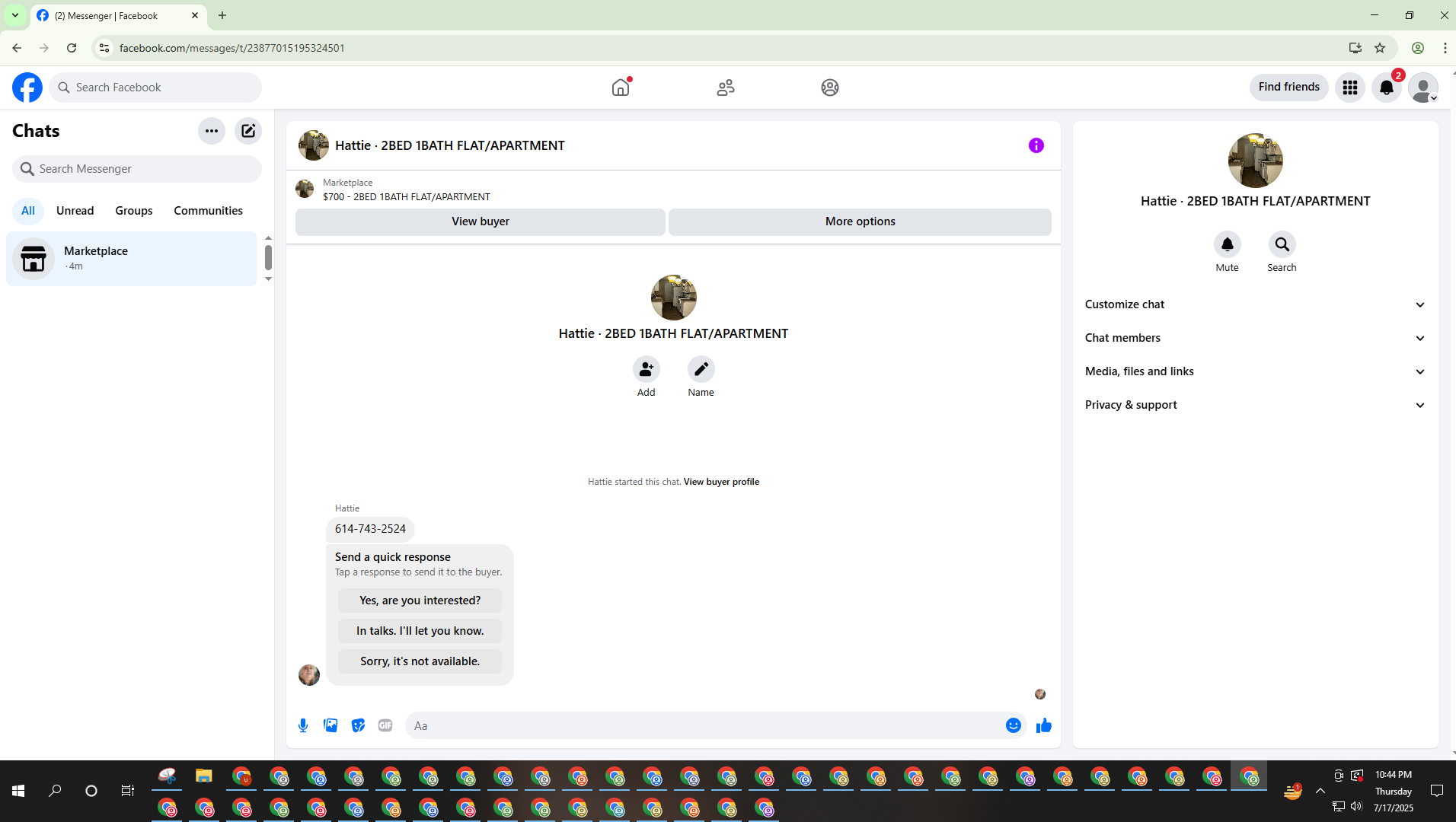Image resolution: width=1456 pixels, height=822 pixels.
Task: Open conversation information icon
Action: (x=1036, y=145)
